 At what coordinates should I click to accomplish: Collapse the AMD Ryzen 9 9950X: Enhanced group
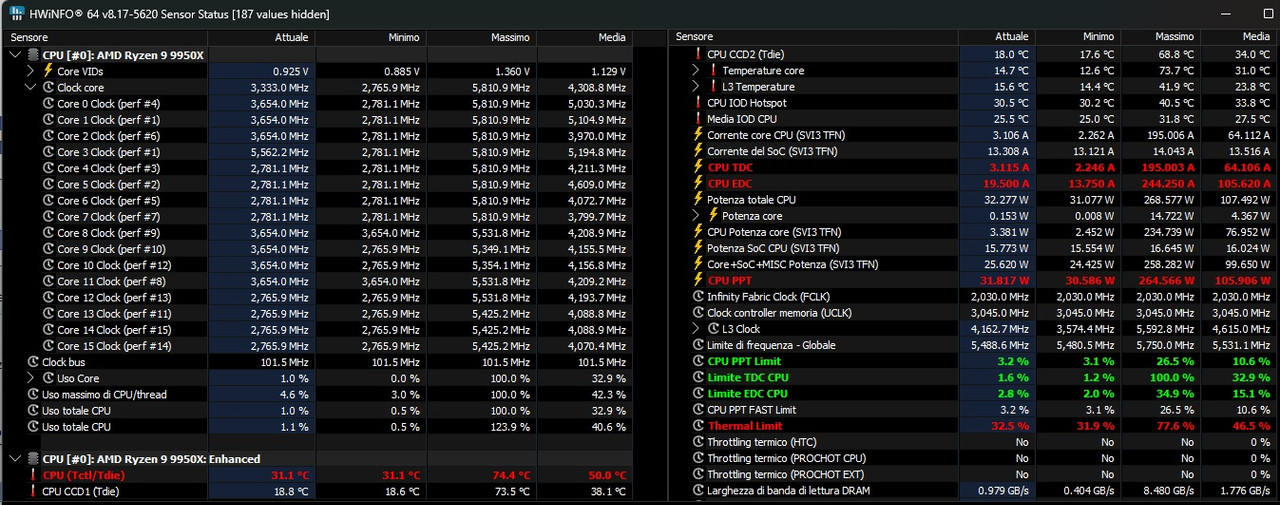coord(14,459)
